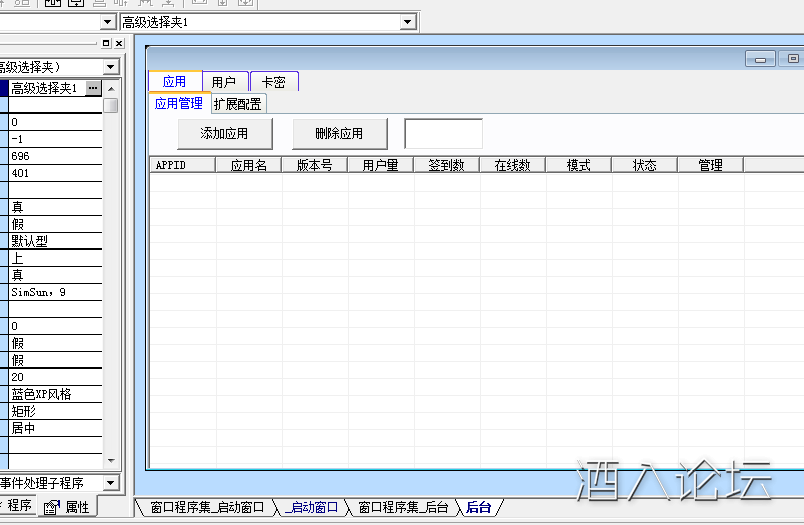
Task: Expand the 高级选择夹1 component dropdown in toolbar
Action: [407, 22]
